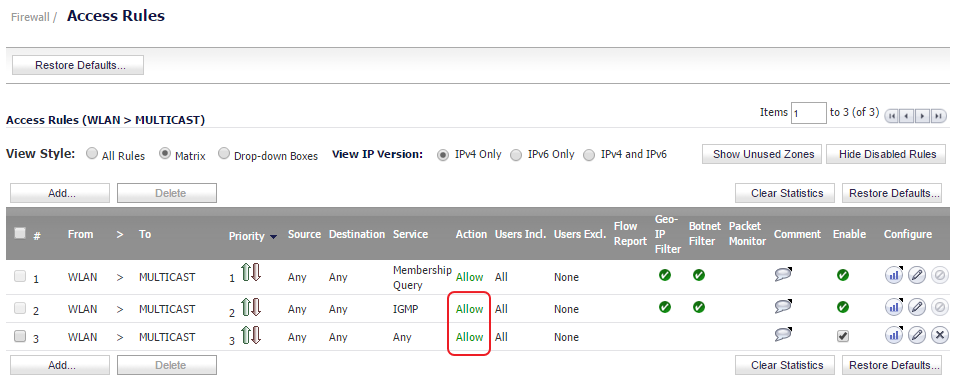Open statistics icon for rule 3 Any service
Screen dimensions: 953x390
click(x=894, y=335)
